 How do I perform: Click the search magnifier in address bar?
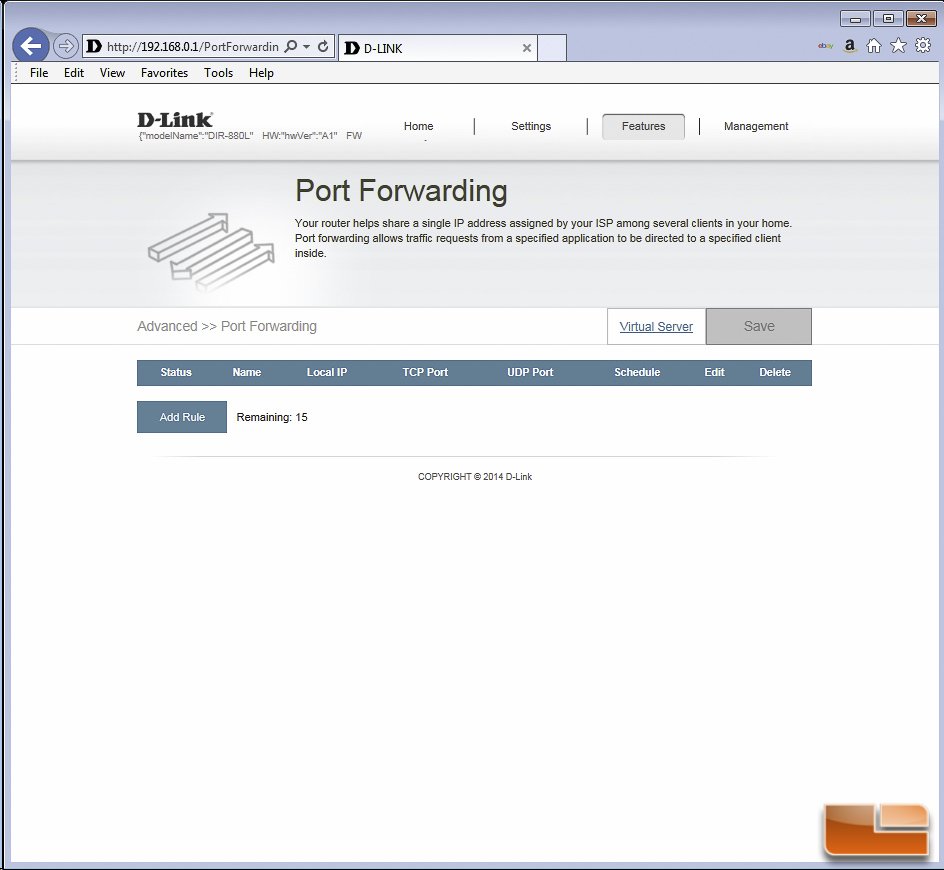click(x=291, y=46)
